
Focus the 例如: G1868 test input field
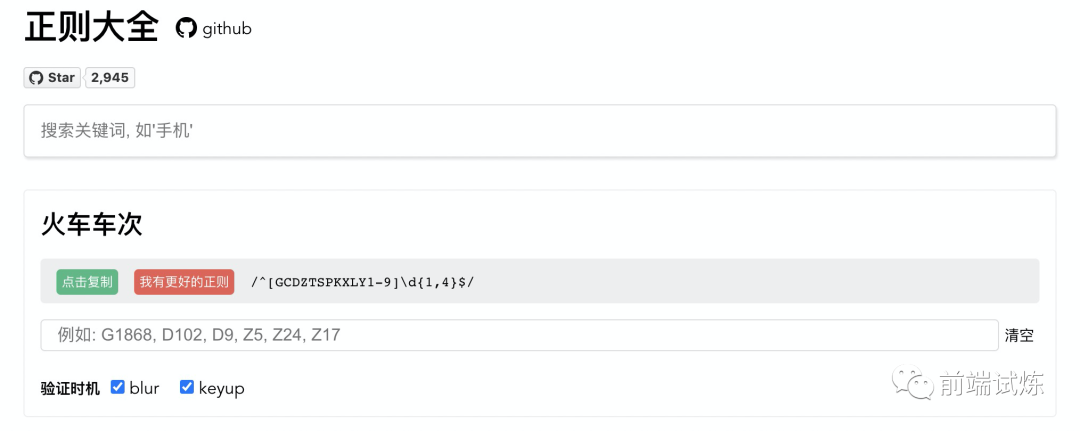pyautogui.click(x=519, y=335)
